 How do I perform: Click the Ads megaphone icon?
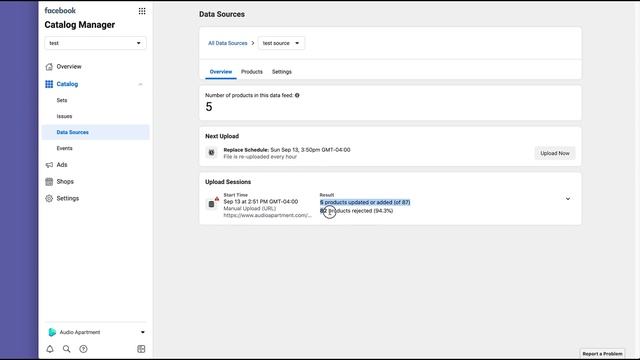49,165
